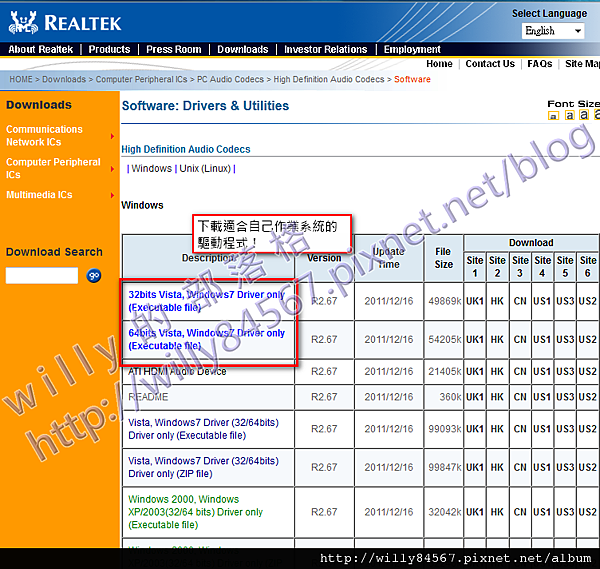Screen dimensions: 600x569
Task: Download 64bits driver from CN site
Action: [520, 339]
